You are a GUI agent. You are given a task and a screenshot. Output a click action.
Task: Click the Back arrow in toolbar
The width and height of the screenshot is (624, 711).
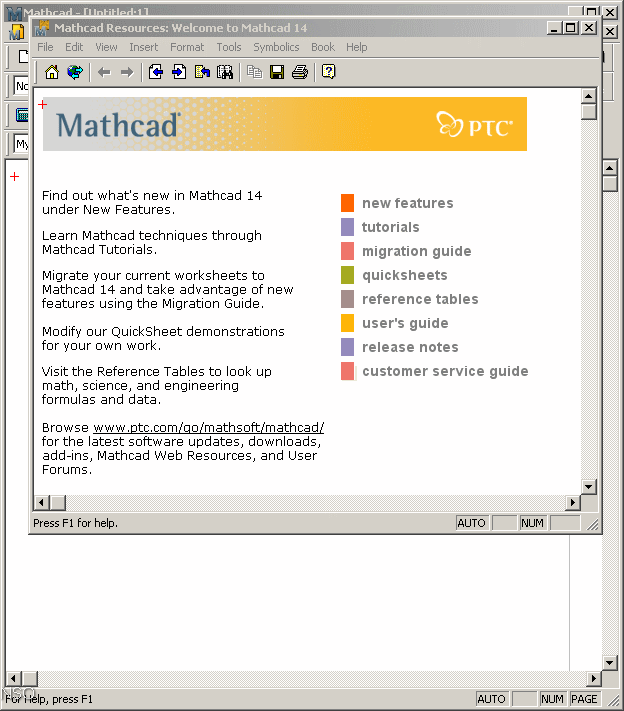pos(104,72)
